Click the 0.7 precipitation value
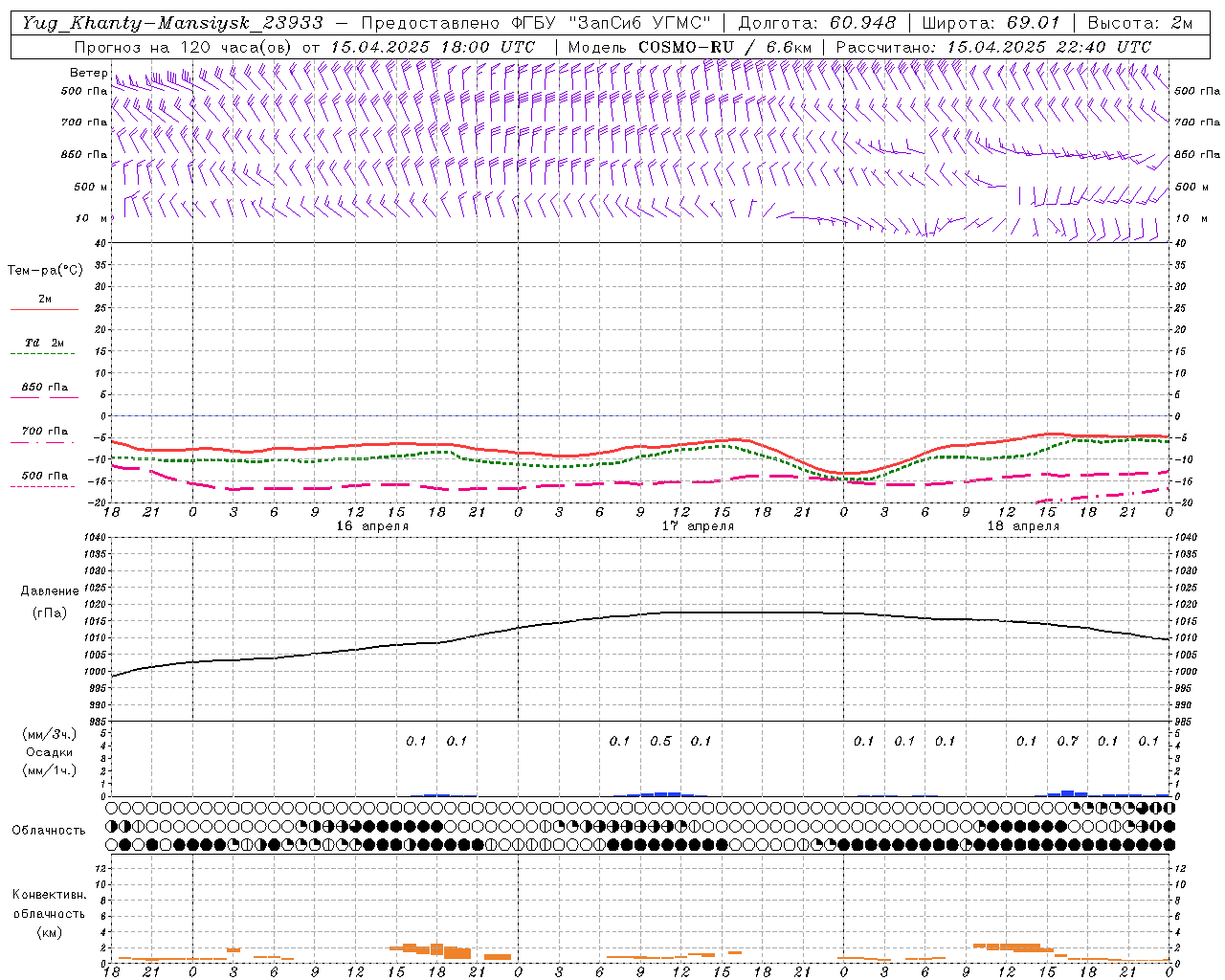Screen dimensions: 1225x980 click(1067, 741)
